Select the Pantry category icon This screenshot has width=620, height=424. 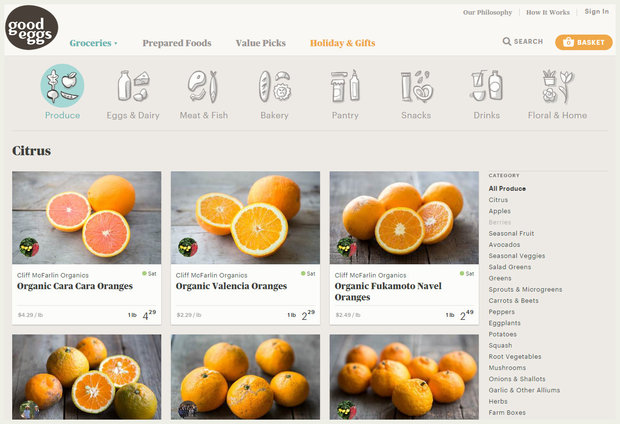pyautogui.click(x=345, y=87)
